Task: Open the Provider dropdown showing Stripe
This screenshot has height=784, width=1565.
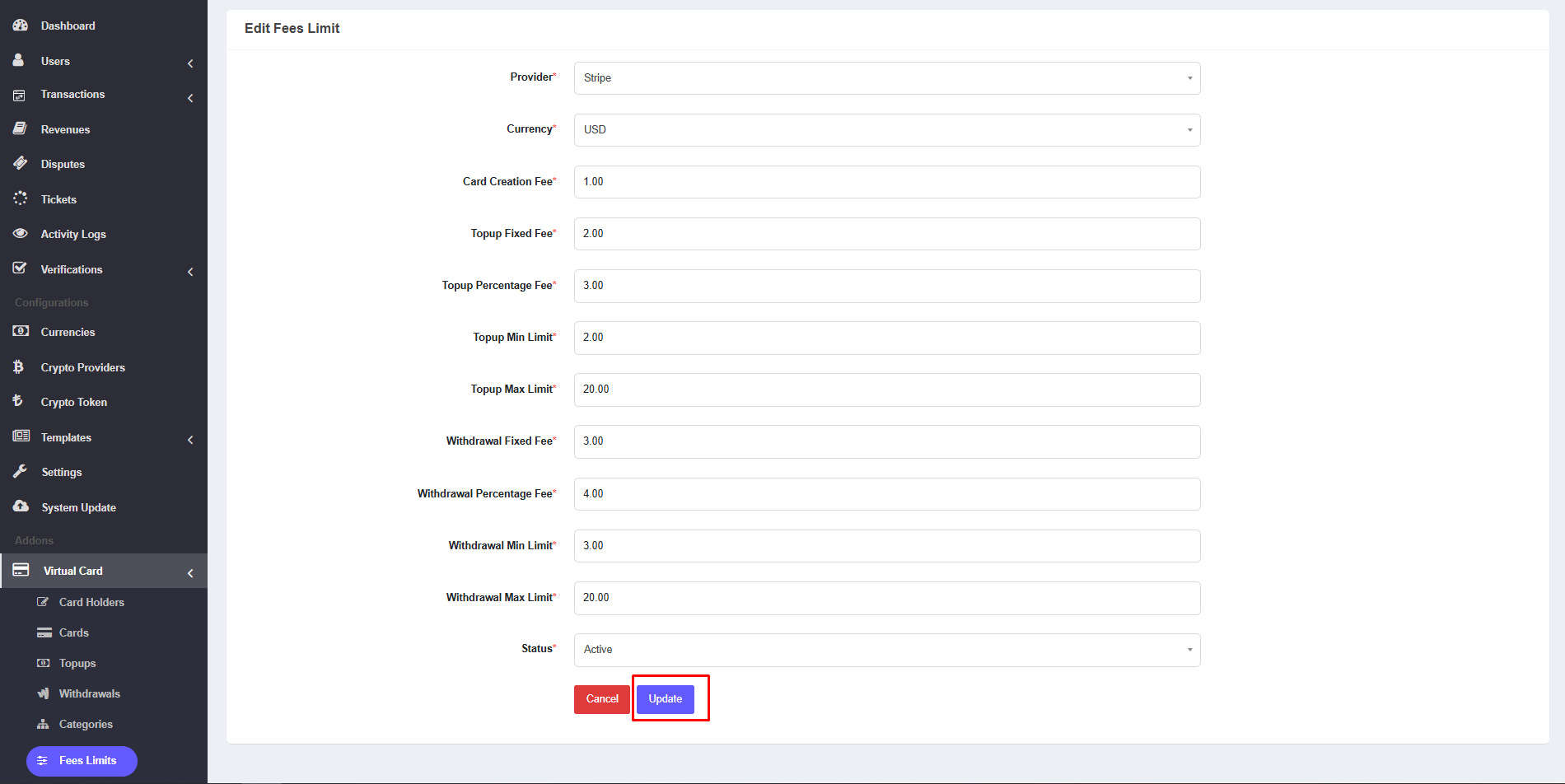Action: click(886, 78)
